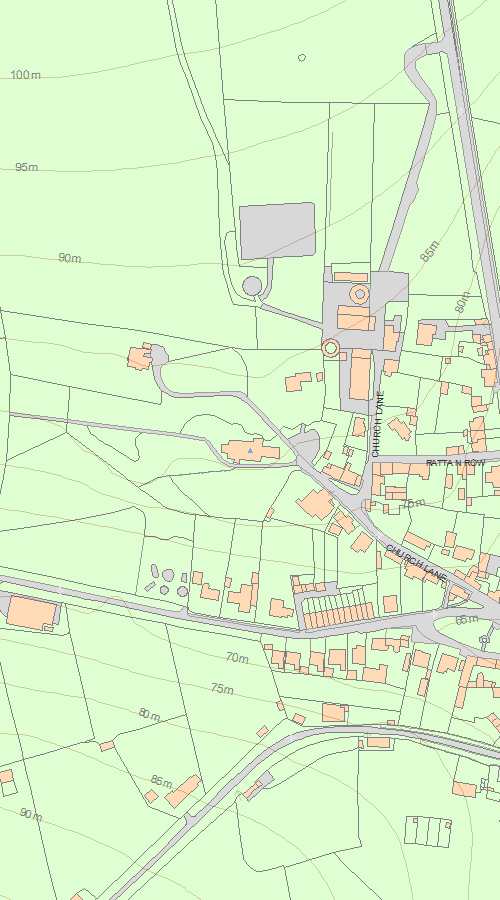Screen dimensions: 500x900
Task: Click the diagonally written CHURCH LANE label
Action: (416, 563)
